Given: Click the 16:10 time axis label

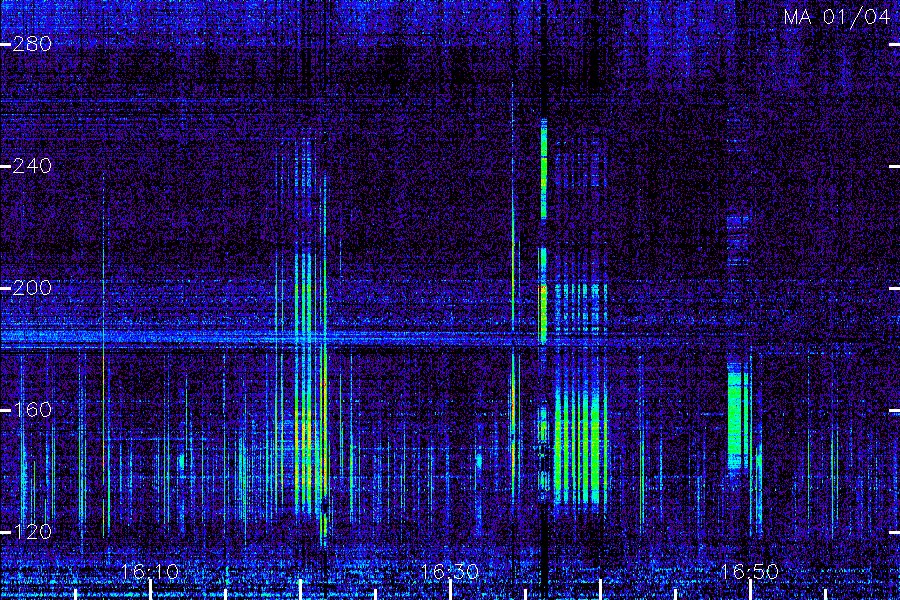Looking at the screenshot, I should pos(150,572).
